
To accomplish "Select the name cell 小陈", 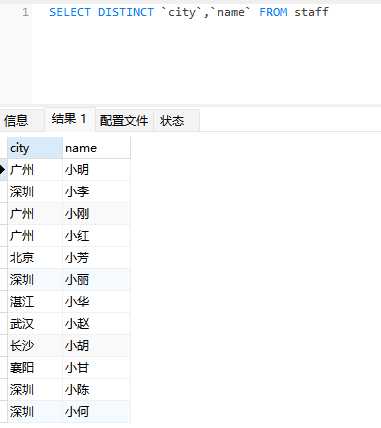I will [x=96, y=390].
